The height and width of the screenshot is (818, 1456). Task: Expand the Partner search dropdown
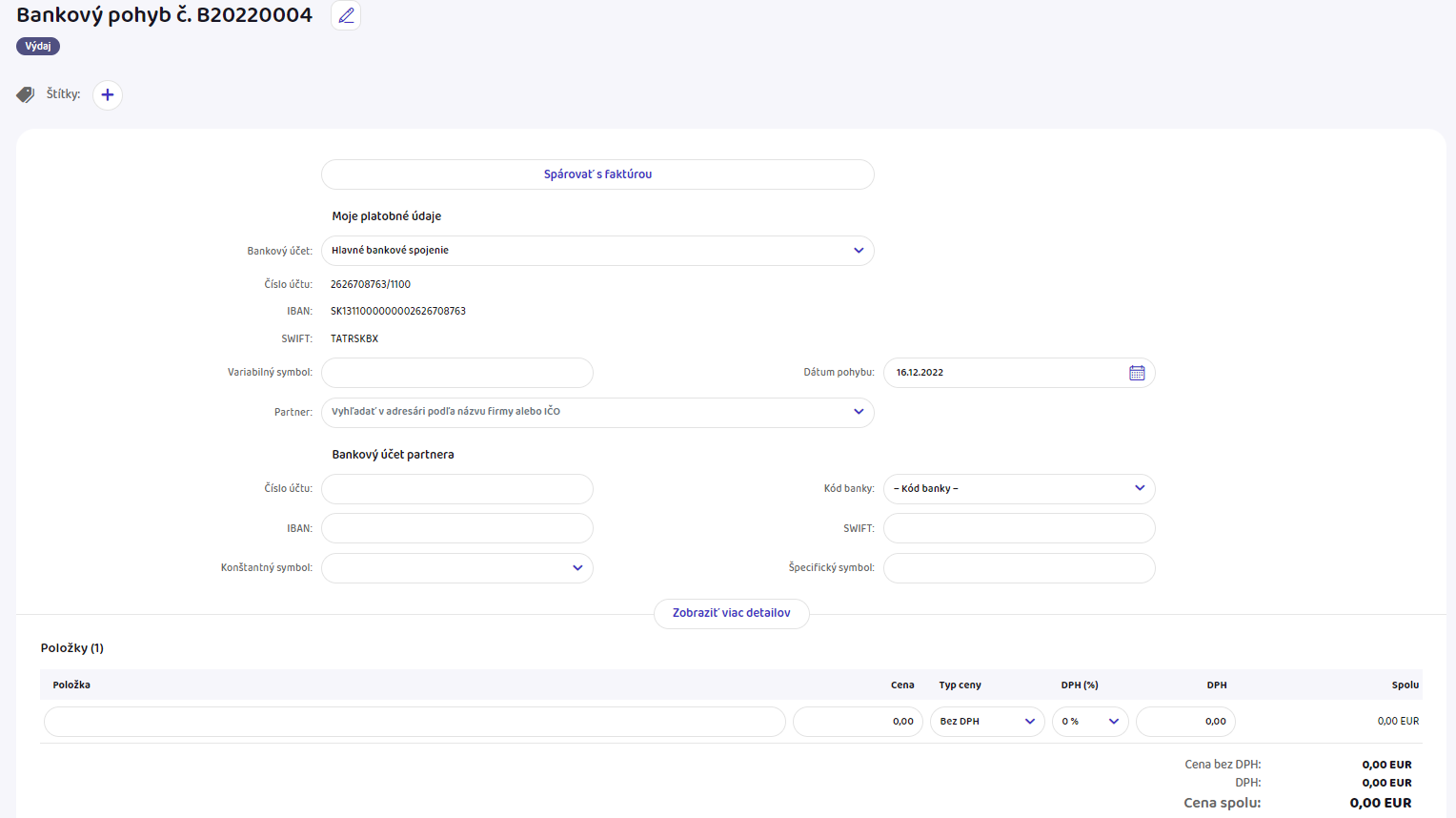597,412
